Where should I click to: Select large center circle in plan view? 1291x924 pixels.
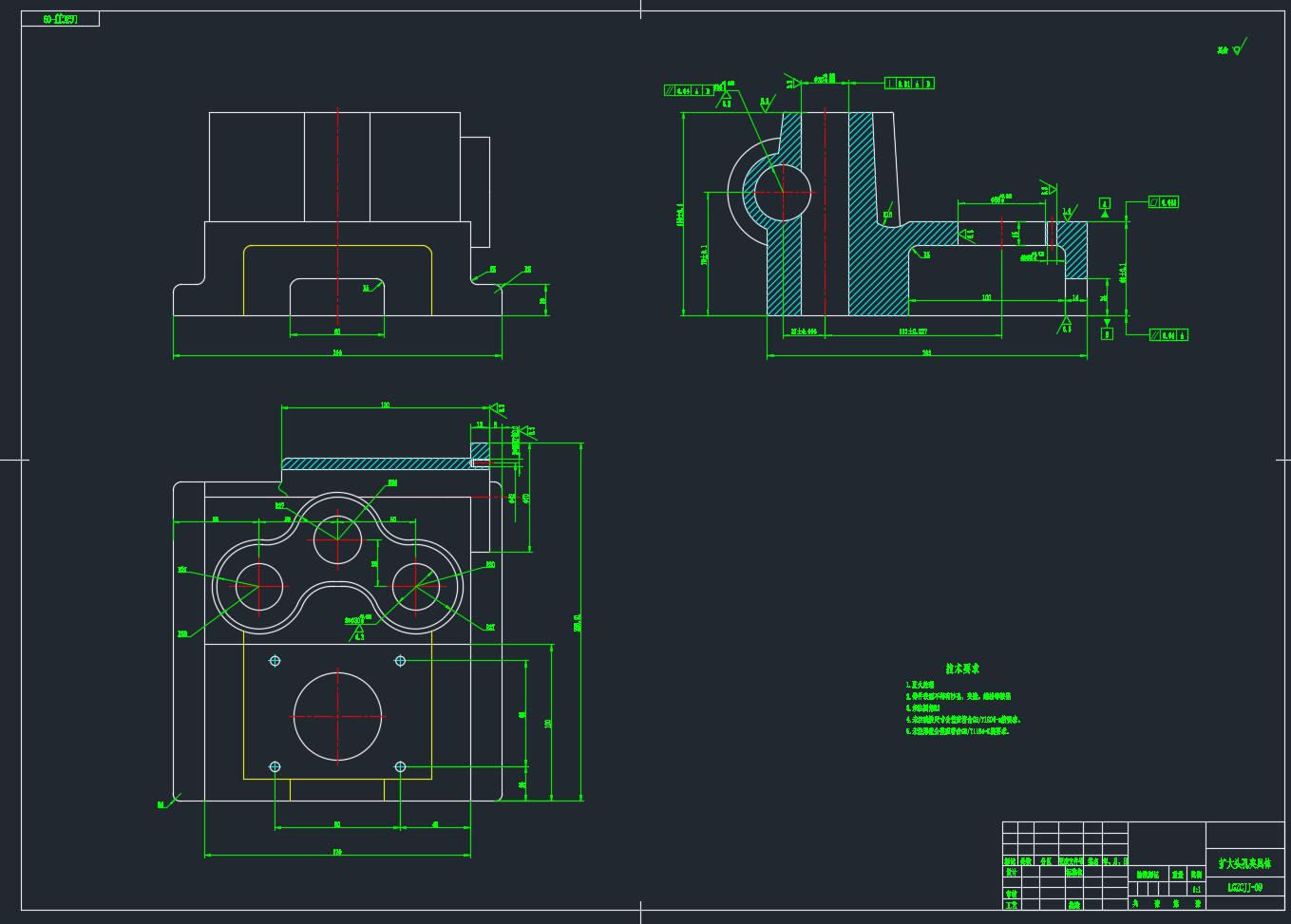(x=337, y=716)
